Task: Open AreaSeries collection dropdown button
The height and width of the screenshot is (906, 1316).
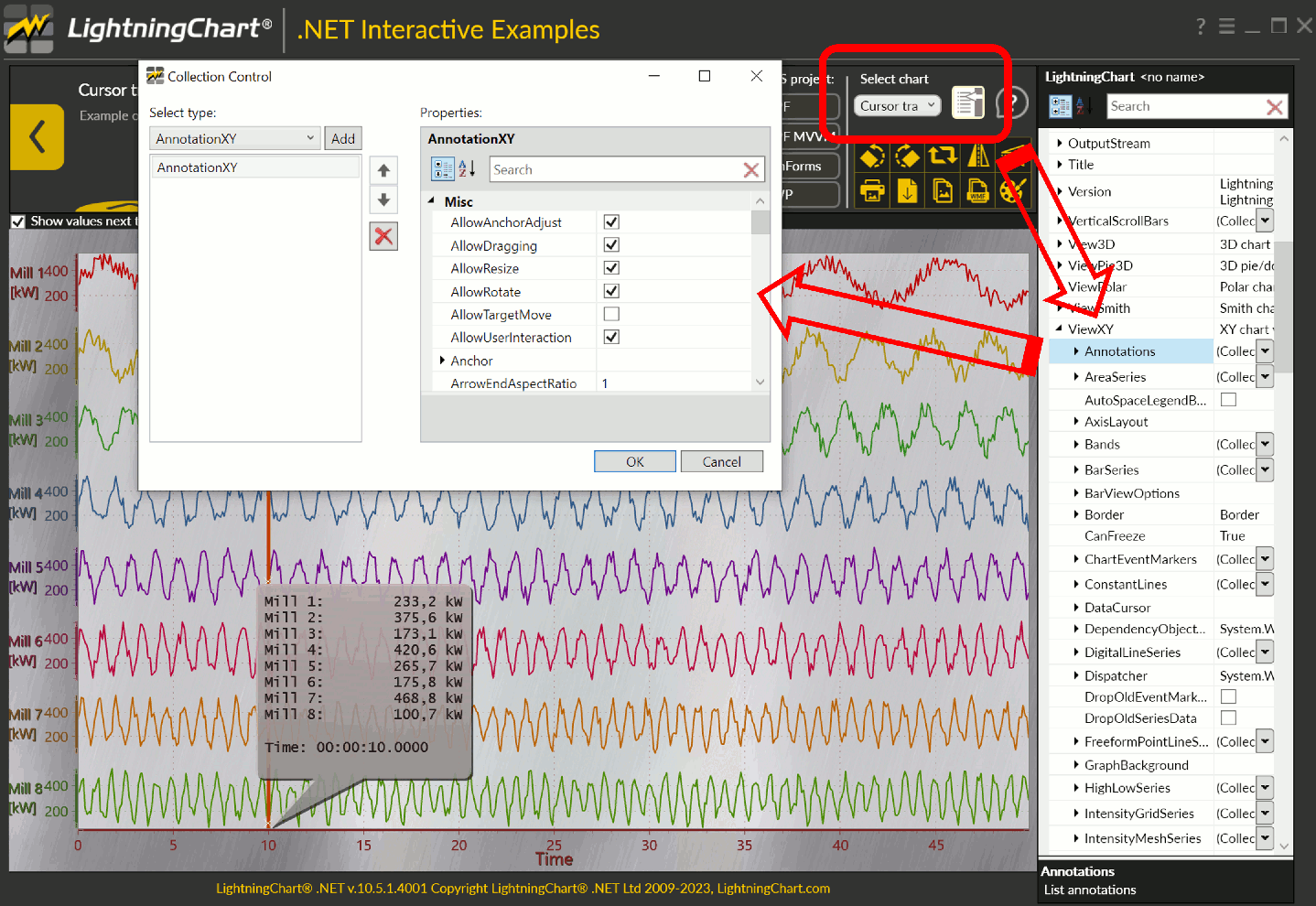Action: [1265, 376]
